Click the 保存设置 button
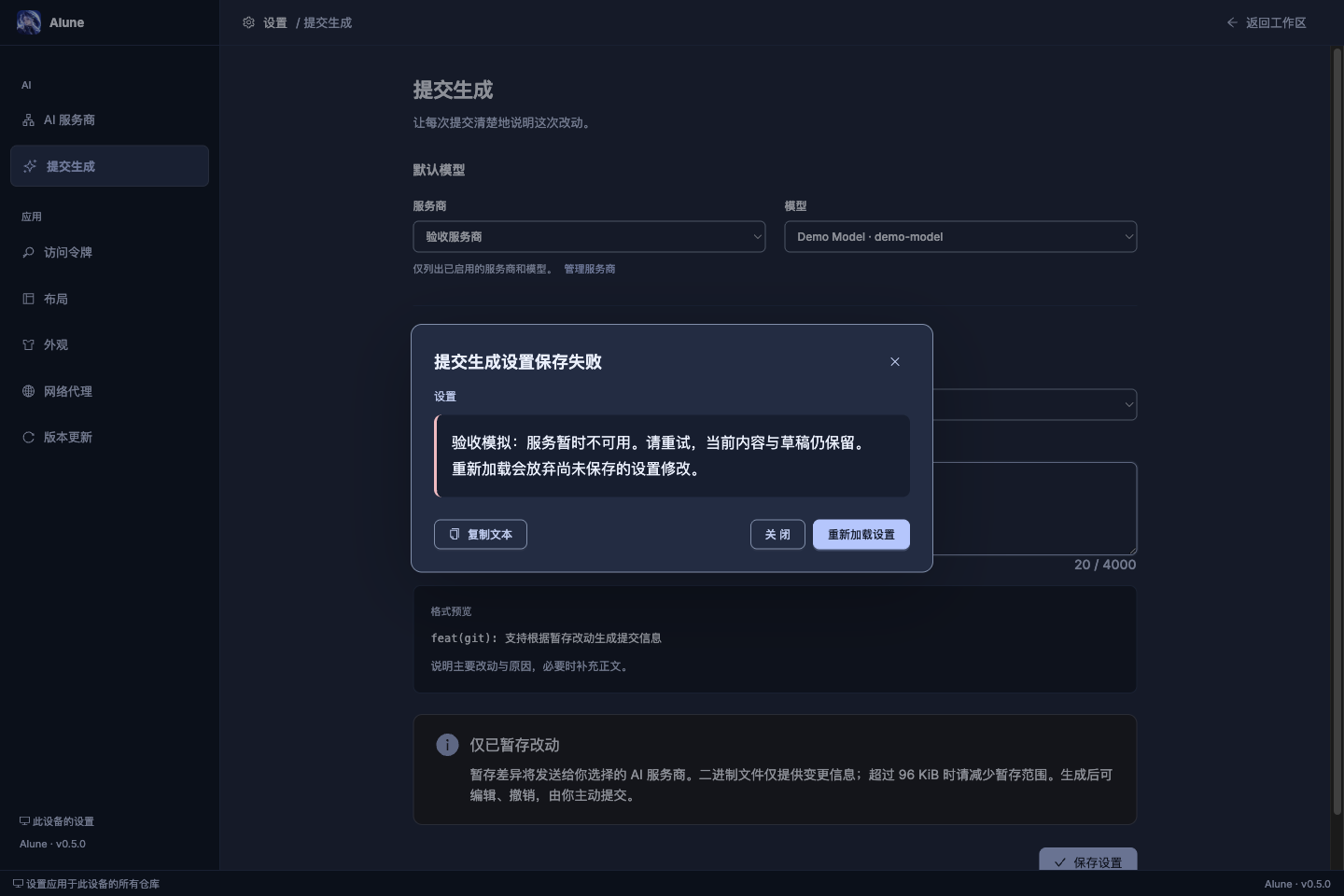Screen dimensions: 1344x896 1088,860
